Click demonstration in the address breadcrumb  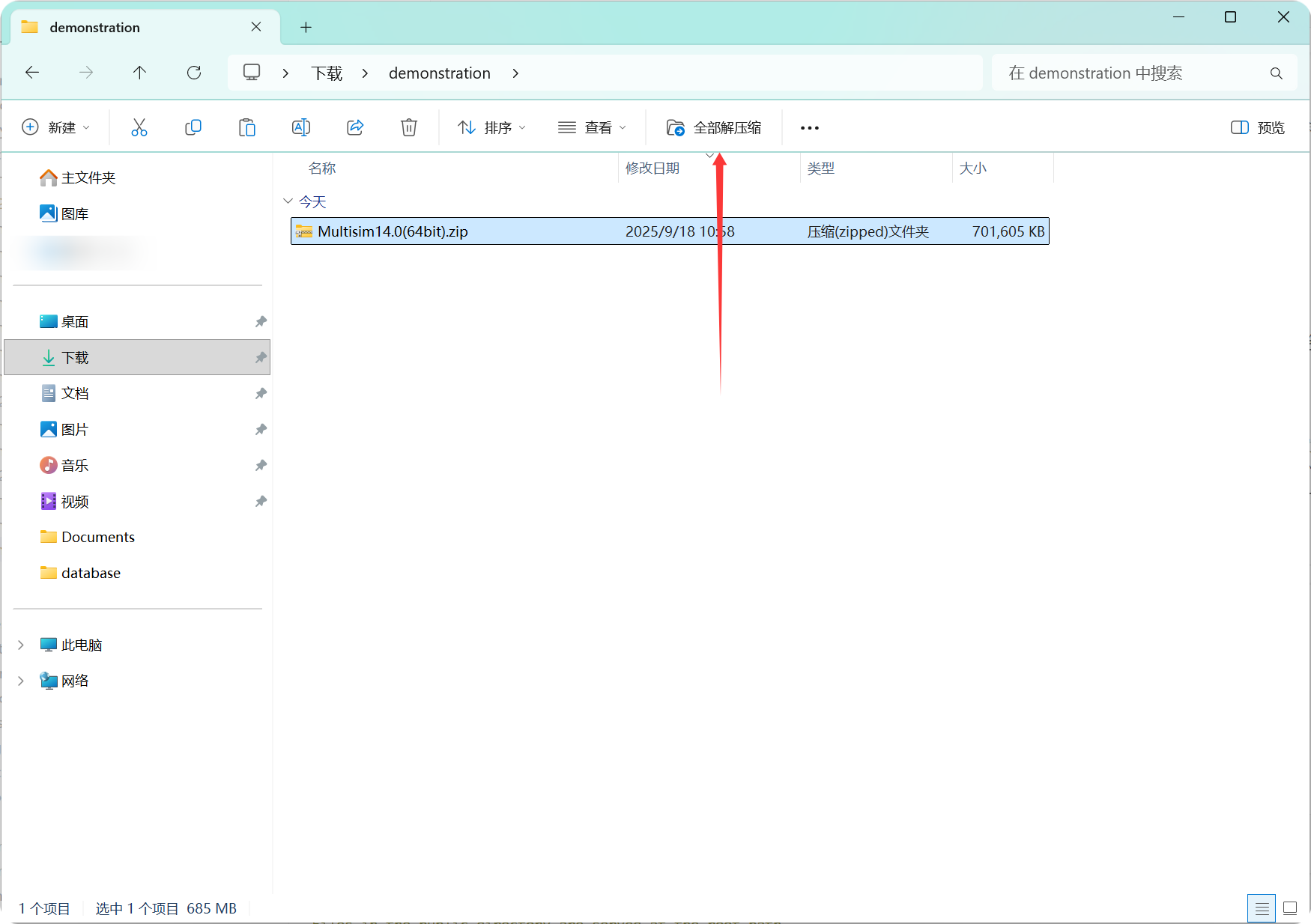440,73
